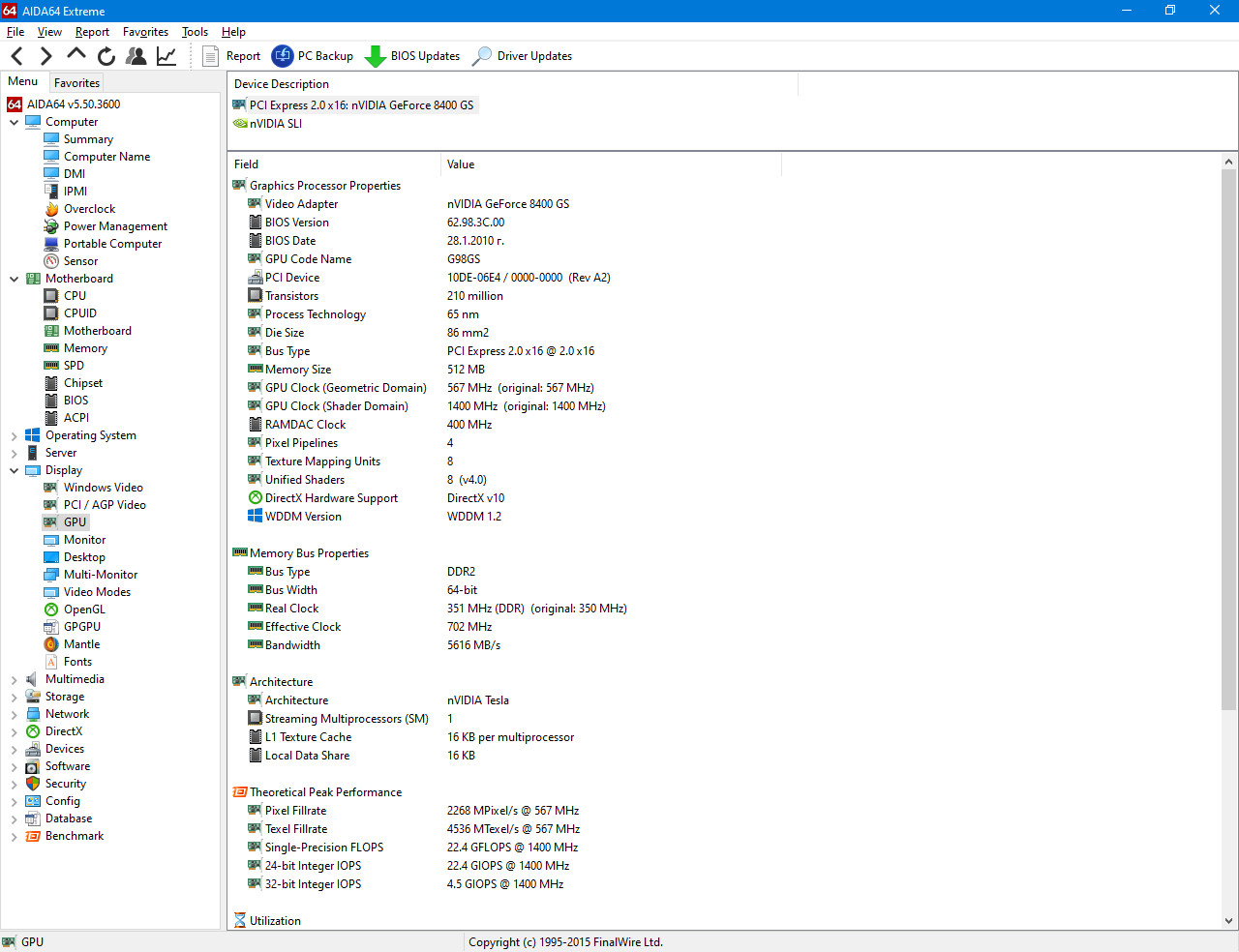Screen dimensions: 1239x952
Task: Expand the Operating System node
Action: [x=14, y=435]
